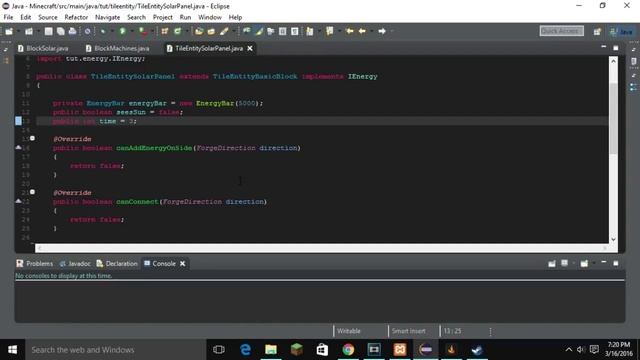The width and height of the screenshot is (640, 360).
Task: Click the editor horizontal scrollbar
Action: (x=322, y=248)
